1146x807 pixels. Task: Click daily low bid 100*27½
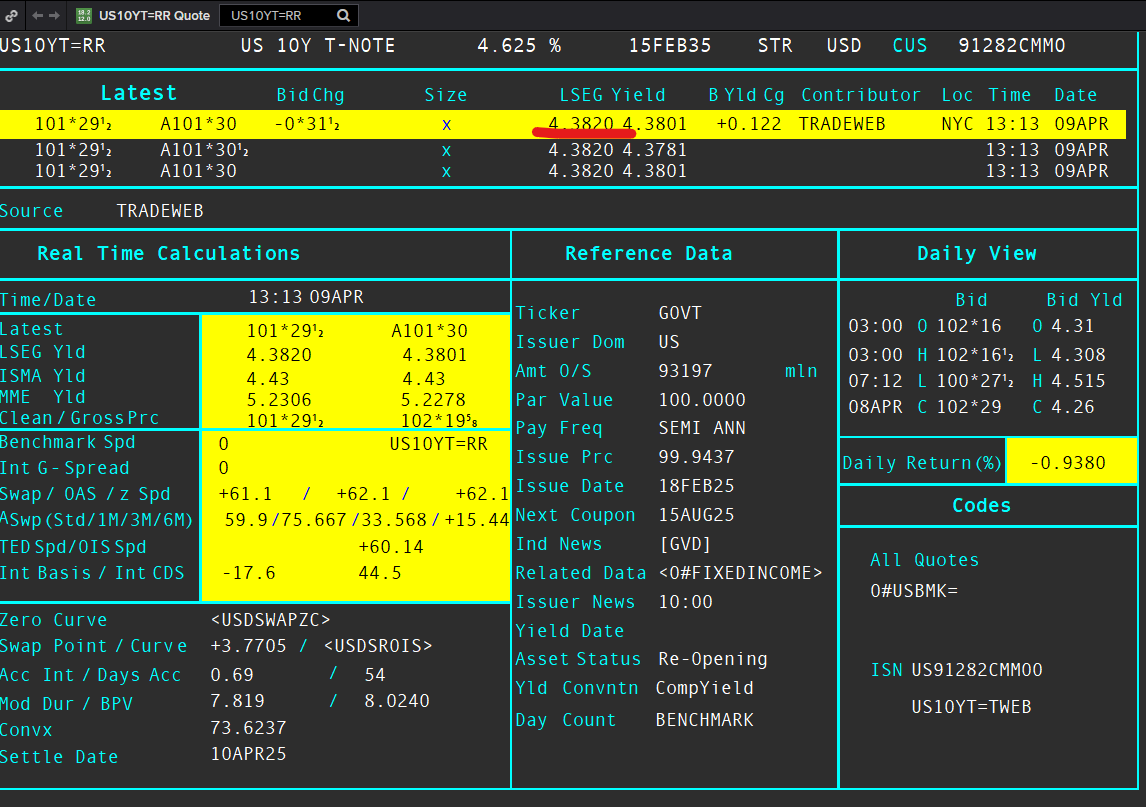(x=975, y=381)
